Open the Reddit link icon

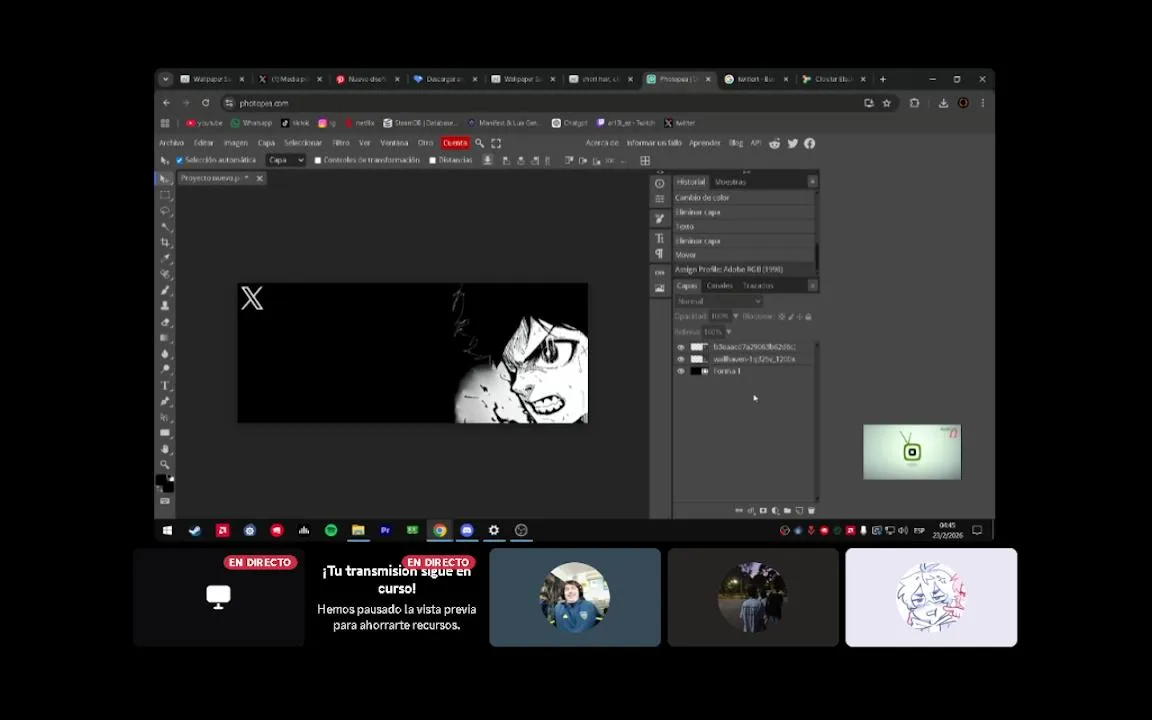(774, 143)
